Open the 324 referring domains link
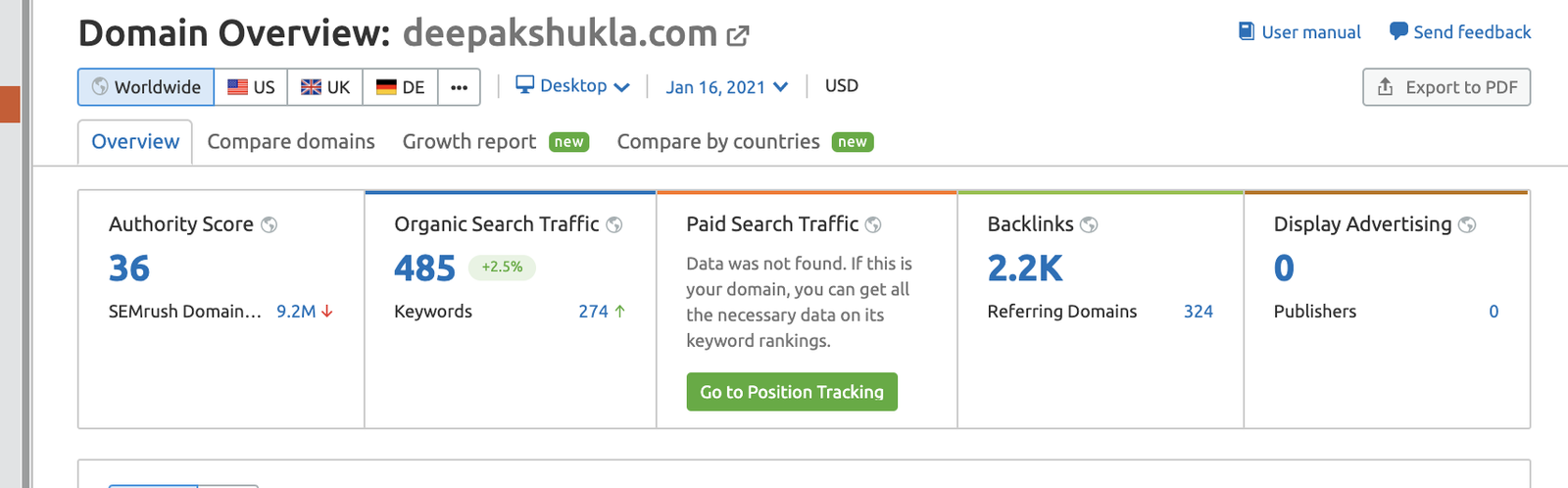The image size is (1568, 488). click(x=1198, y=312)
